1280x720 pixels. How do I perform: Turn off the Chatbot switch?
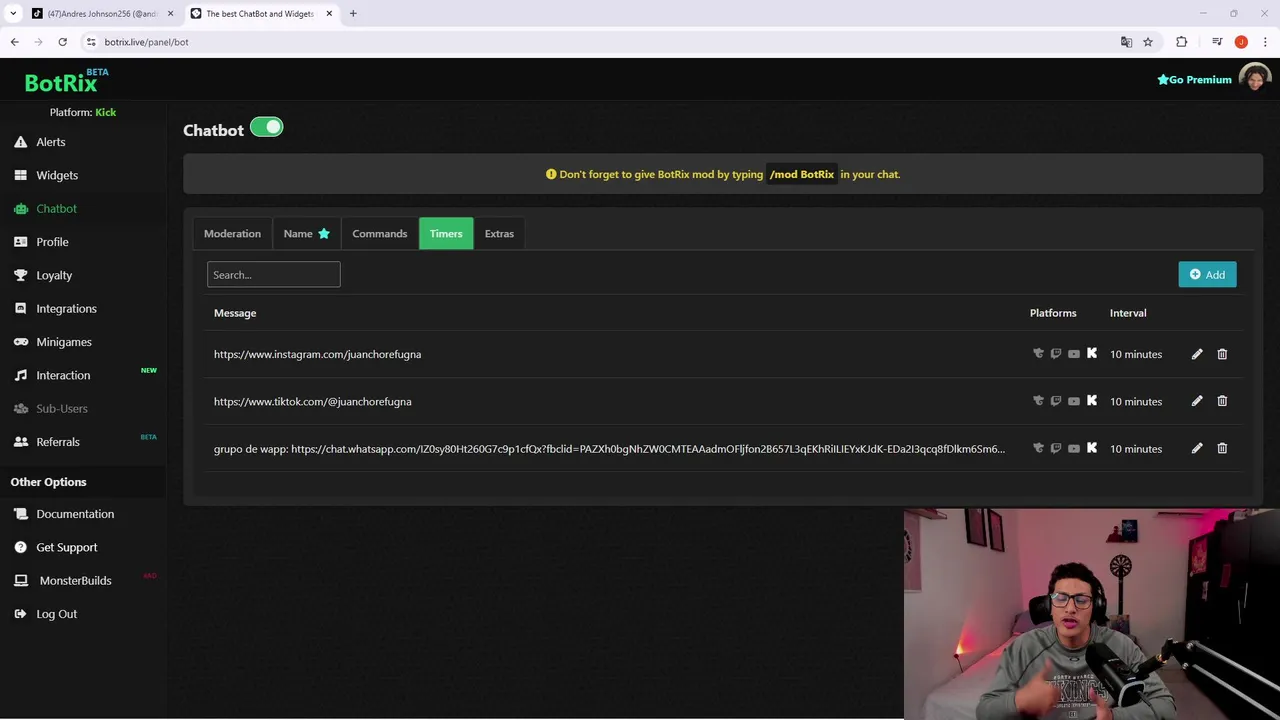(267, 127)
